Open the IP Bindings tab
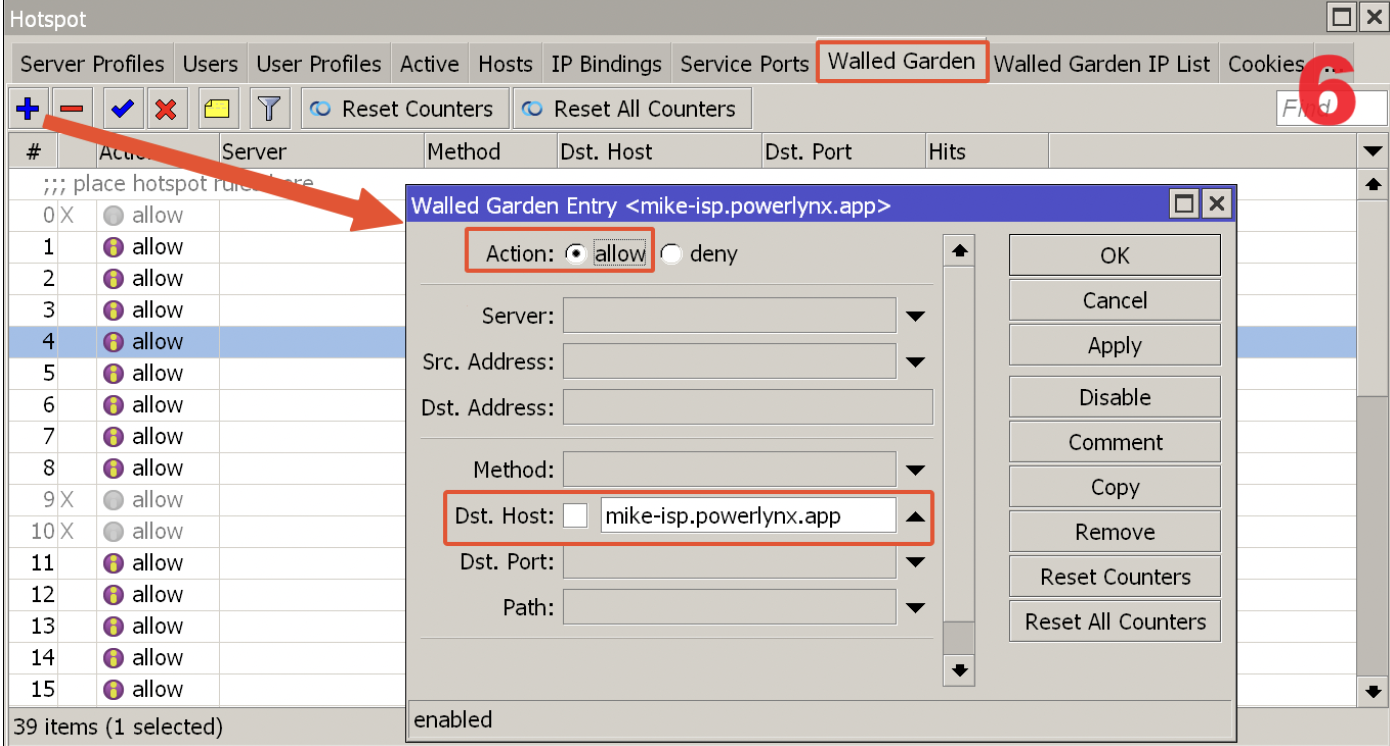This screenshot has width=1390, height=746. coord(606,64)
